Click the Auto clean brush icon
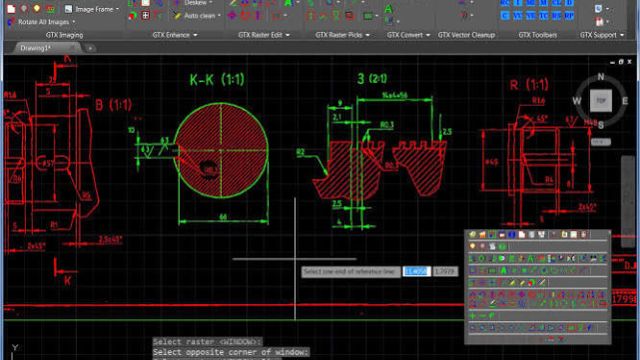Viewport: 640px width, 360px height. 176,16
